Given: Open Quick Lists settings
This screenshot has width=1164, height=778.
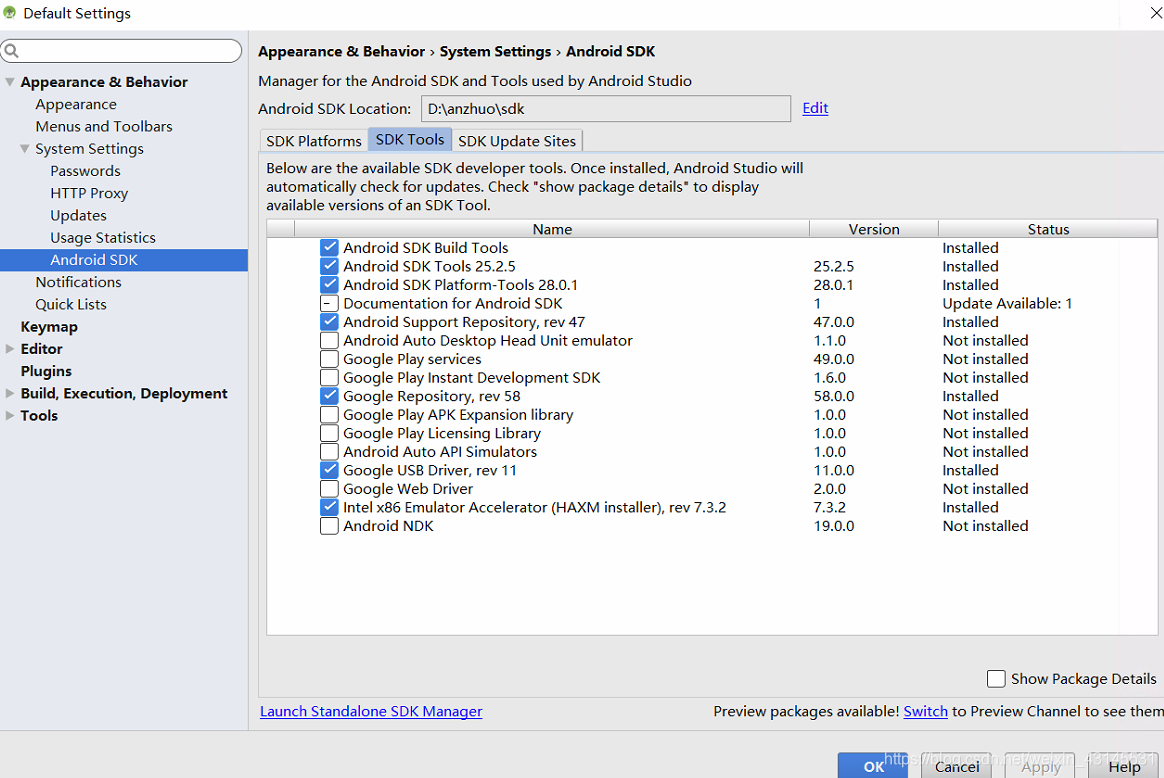Looking at the screenshot, I should coord(71,304).
